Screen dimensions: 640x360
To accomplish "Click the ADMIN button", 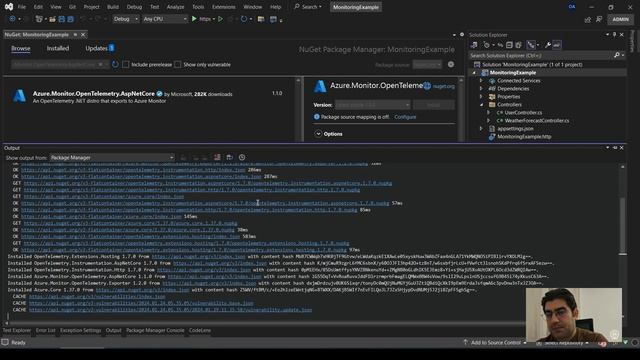I will click(620, 19).
